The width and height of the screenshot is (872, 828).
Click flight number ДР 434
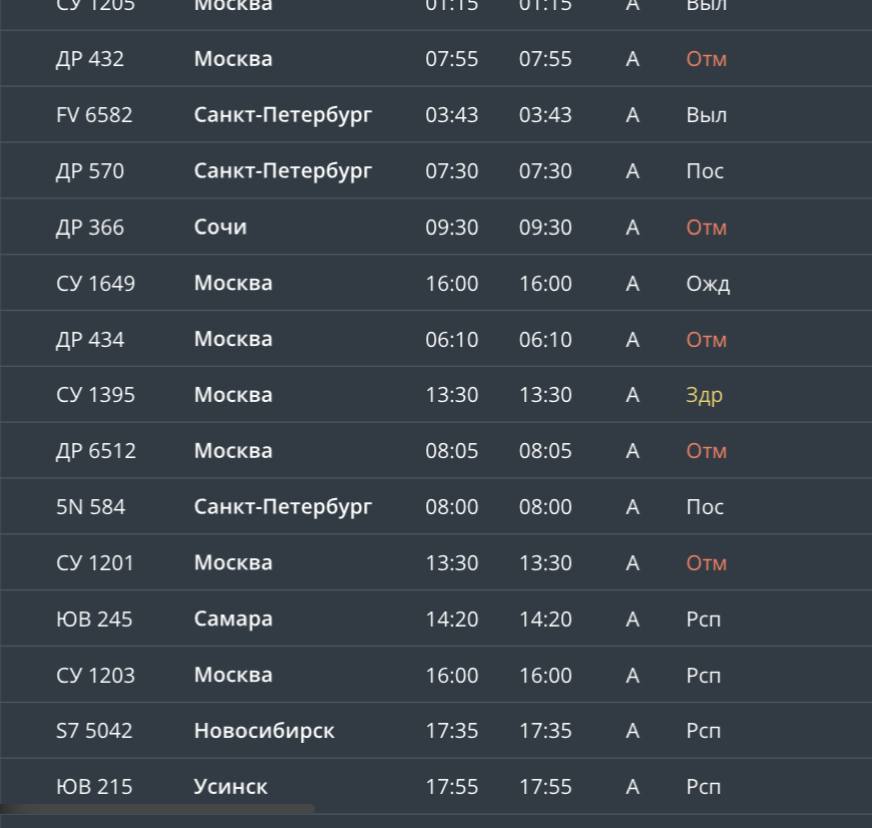point(90,340)
